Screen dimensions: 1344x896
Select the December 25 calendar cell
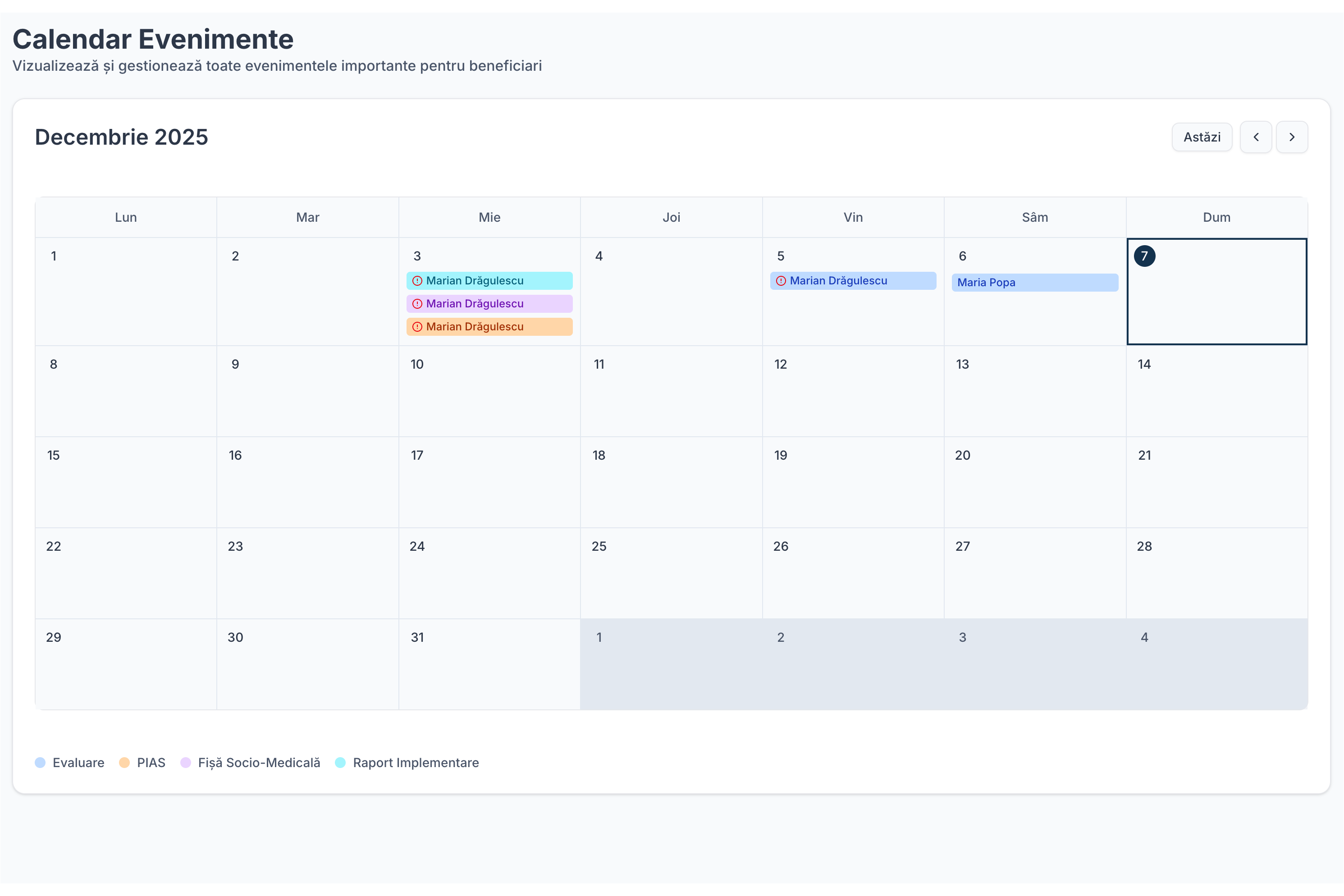672,573
